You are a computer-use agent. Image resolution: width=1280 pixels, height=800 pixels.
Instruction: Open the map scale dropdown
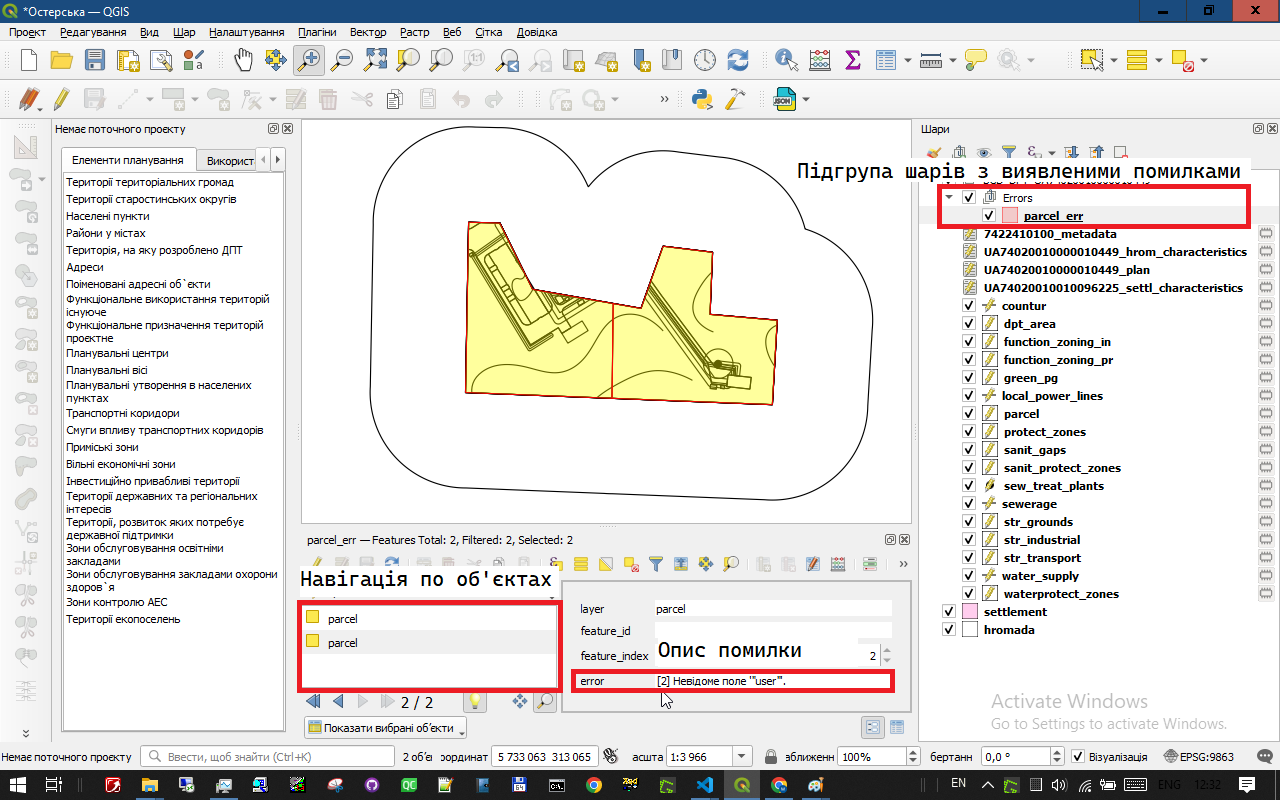click(x=742, y=757)
